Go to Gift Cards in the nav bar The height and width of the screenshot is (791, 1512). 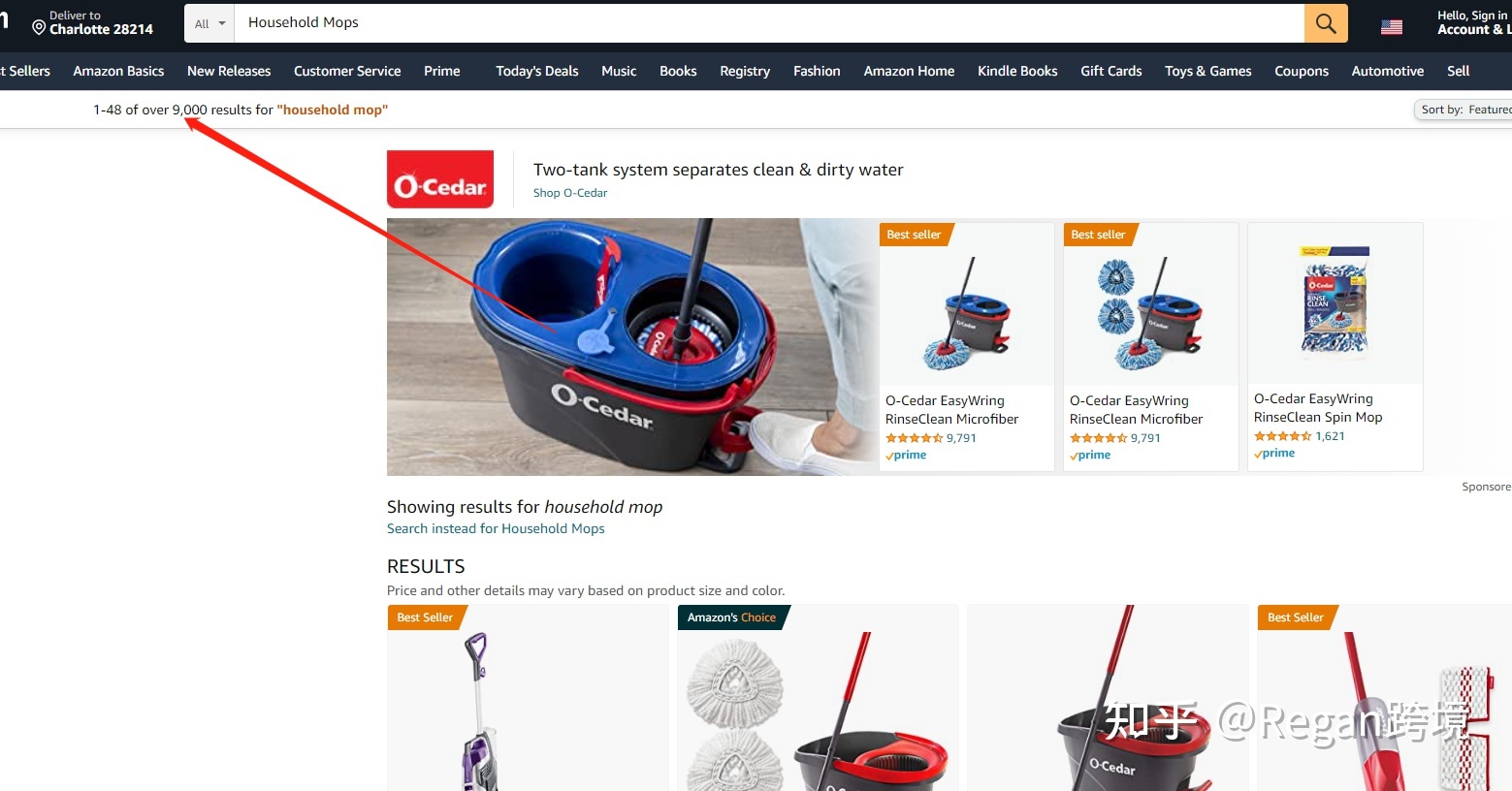pos(1111,71)
